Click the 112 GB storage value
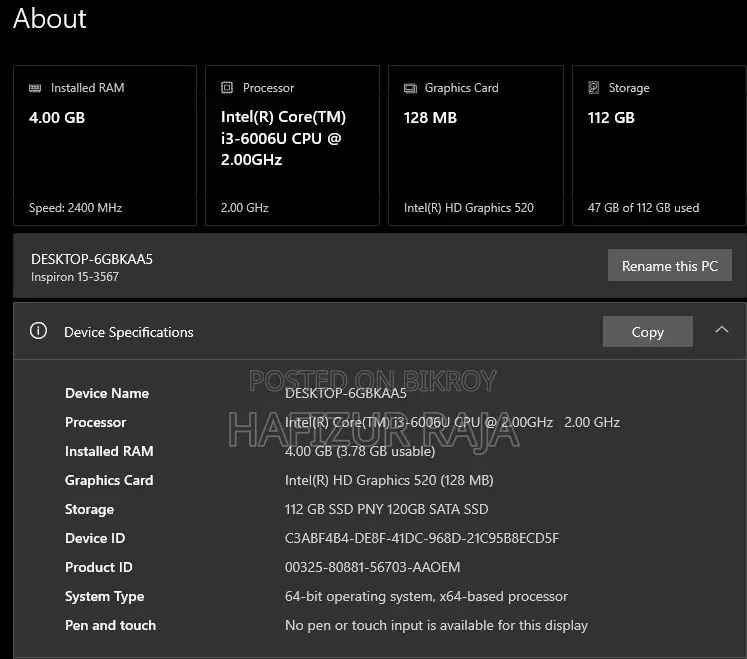Viewport: 747px width, 659px height. [611, 118]
